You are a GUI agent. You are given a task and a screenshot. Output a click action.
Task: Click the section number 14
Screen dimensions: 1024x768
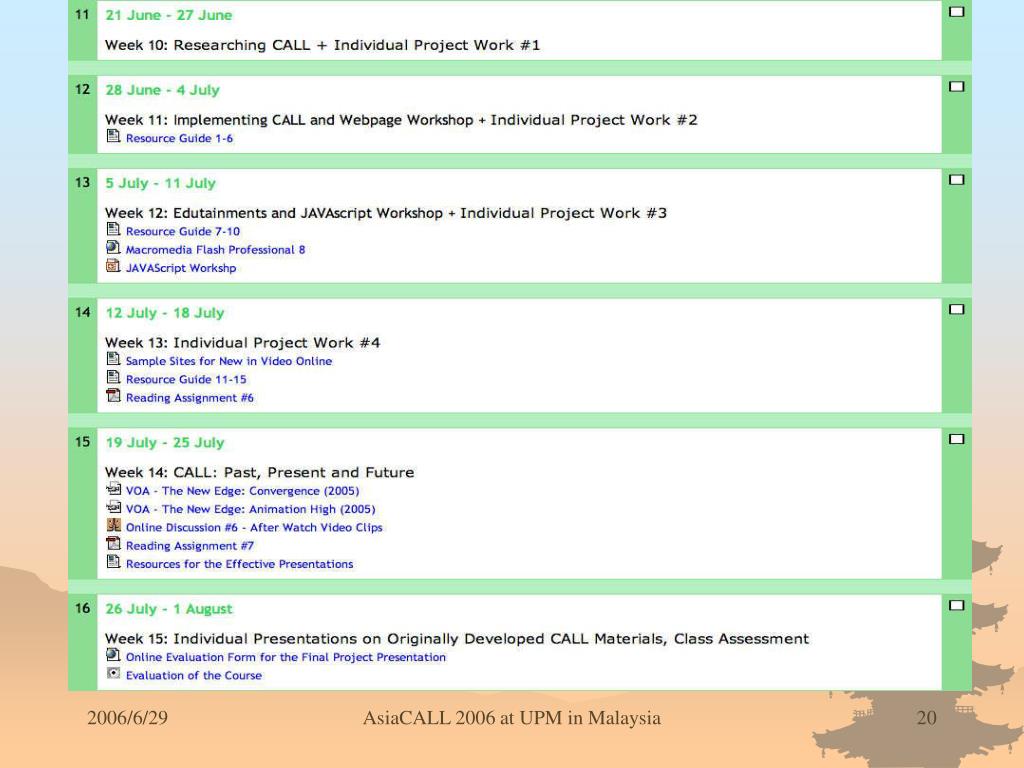pos(82,312)
